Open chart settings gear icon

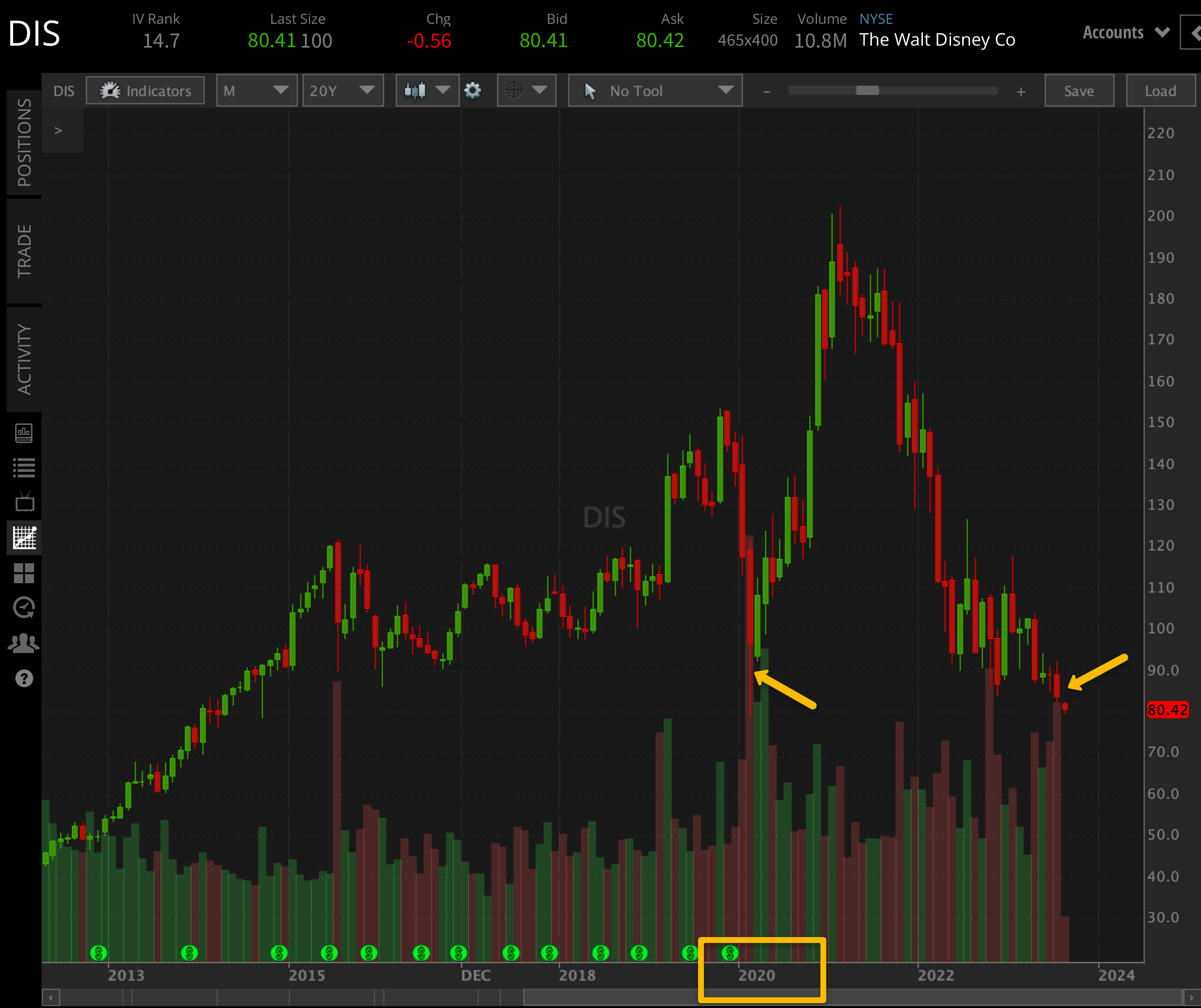pos(472,90)
